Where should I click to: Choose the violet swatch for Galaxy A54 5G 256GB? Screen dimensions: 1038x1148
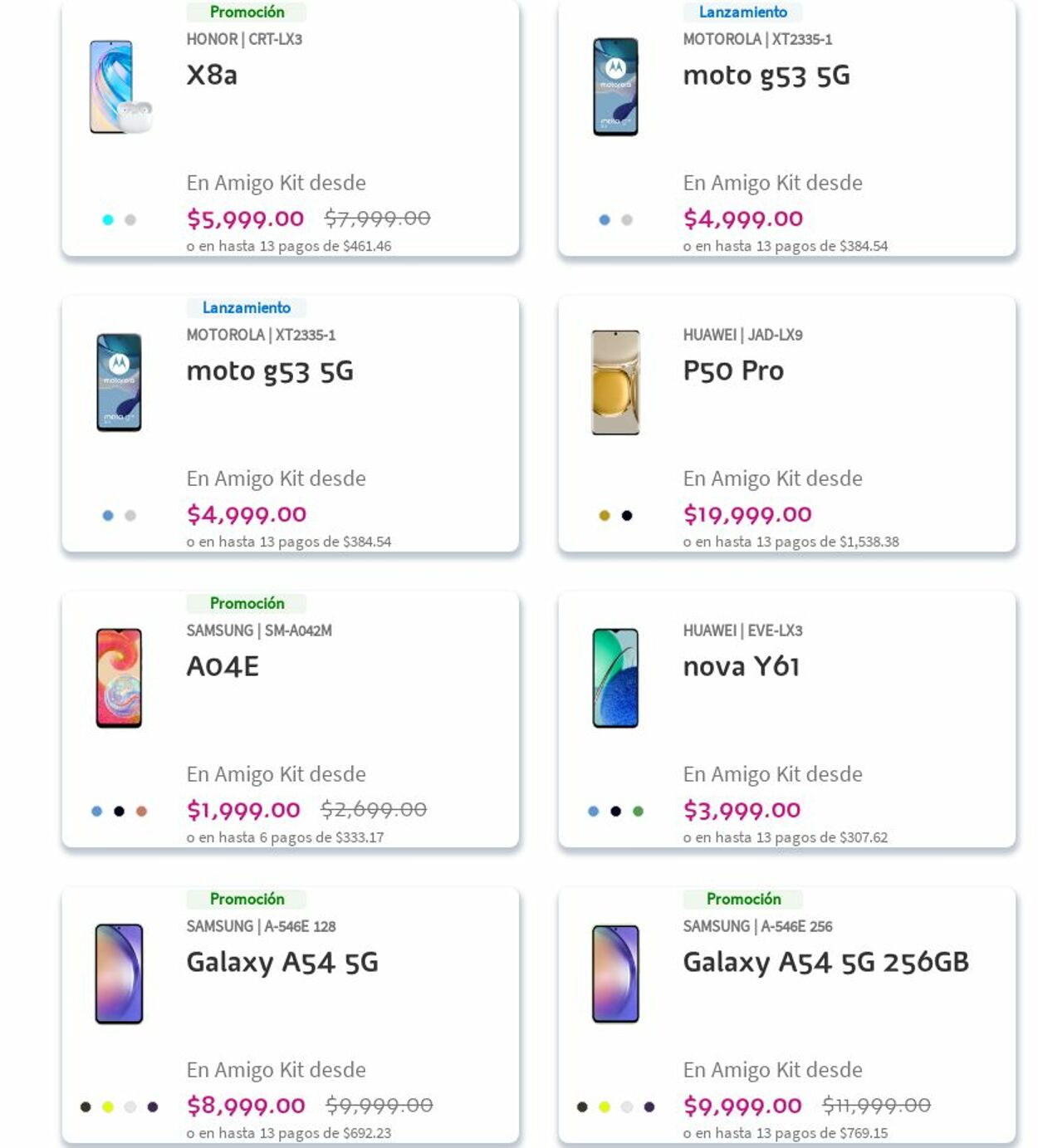click(649, 1107)
